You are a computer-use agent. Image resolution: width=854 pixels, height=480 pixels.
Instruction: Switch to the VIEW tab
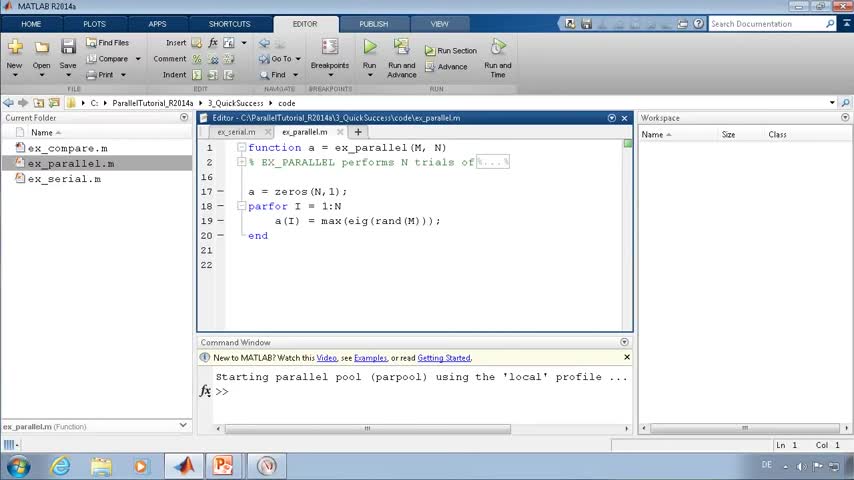point(439,24)
